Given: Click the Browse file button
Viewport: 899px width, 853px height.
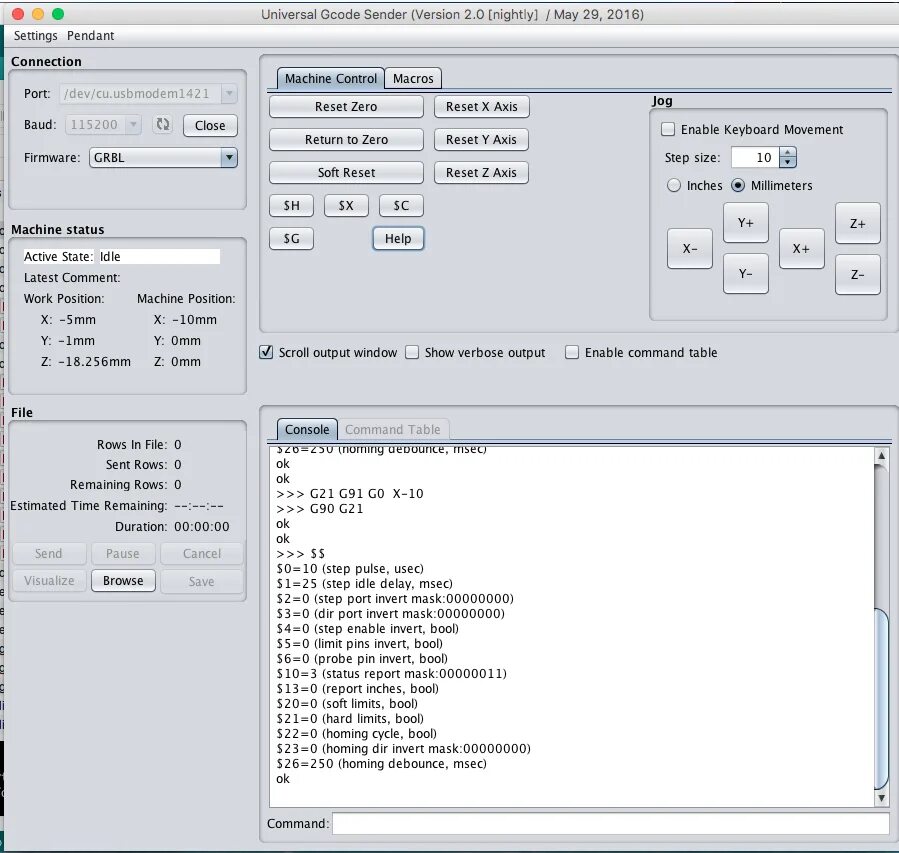Looking at the screenshot, I should point(123,581).
